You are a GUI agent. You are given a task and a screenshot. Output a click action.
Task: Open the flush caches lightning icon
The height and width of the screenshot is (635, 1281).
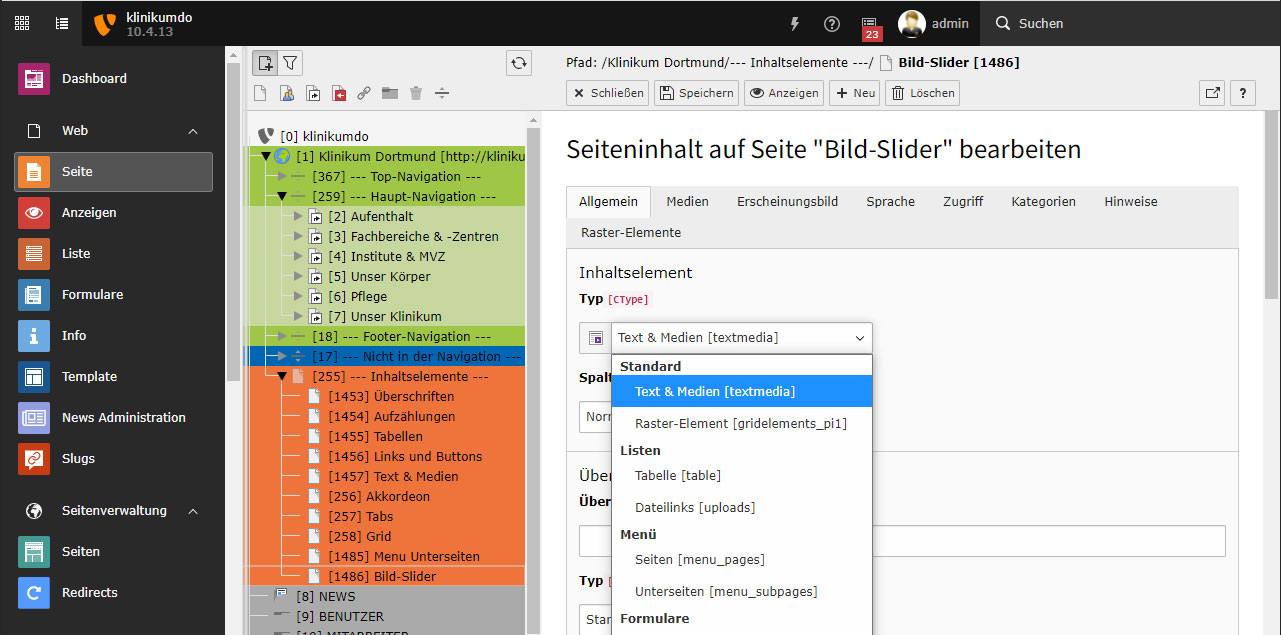pyautogui.click(x=795, y=23)
